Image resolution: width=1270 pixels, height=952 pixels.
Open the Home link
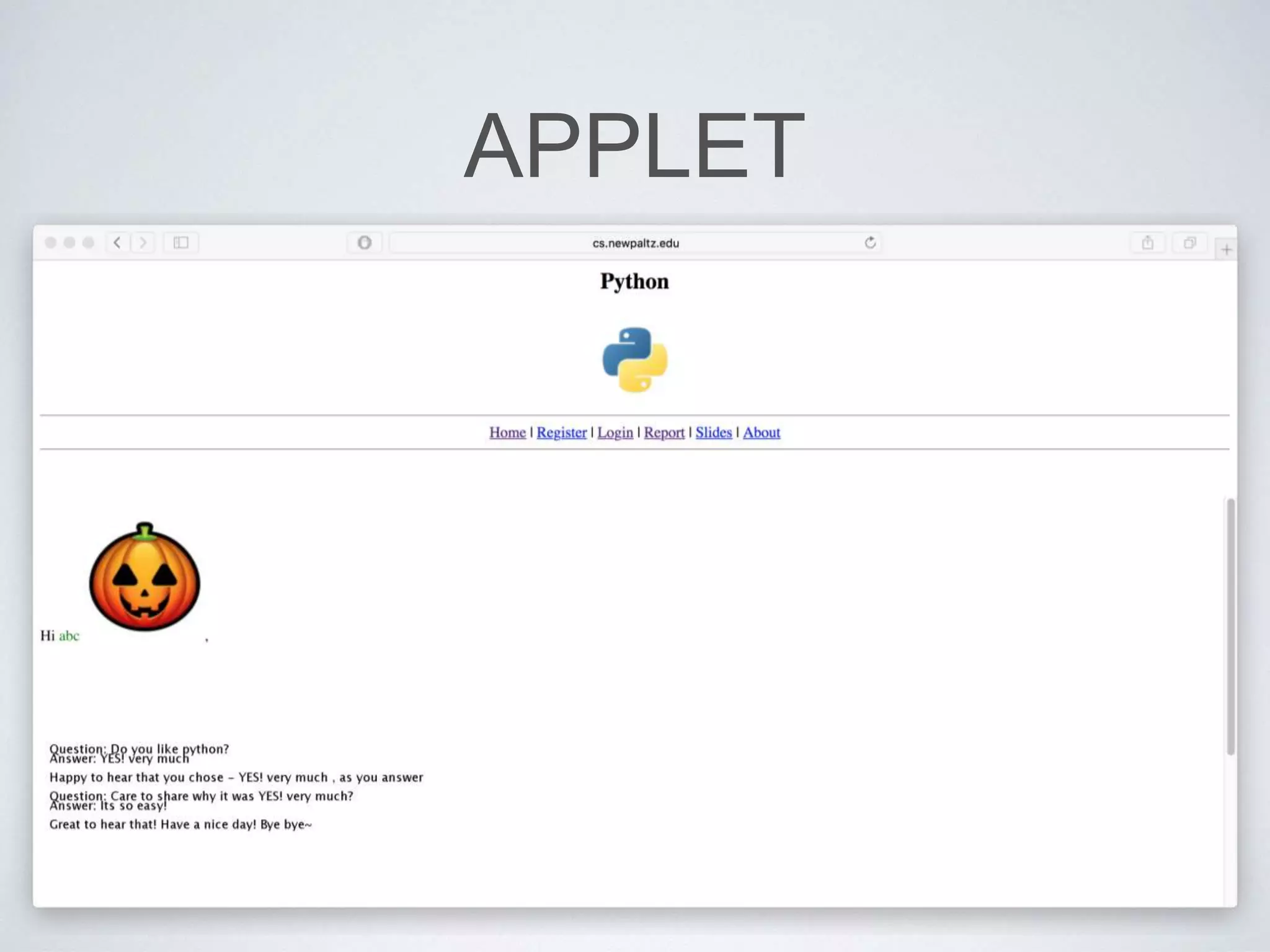click(x=507, y=433)
